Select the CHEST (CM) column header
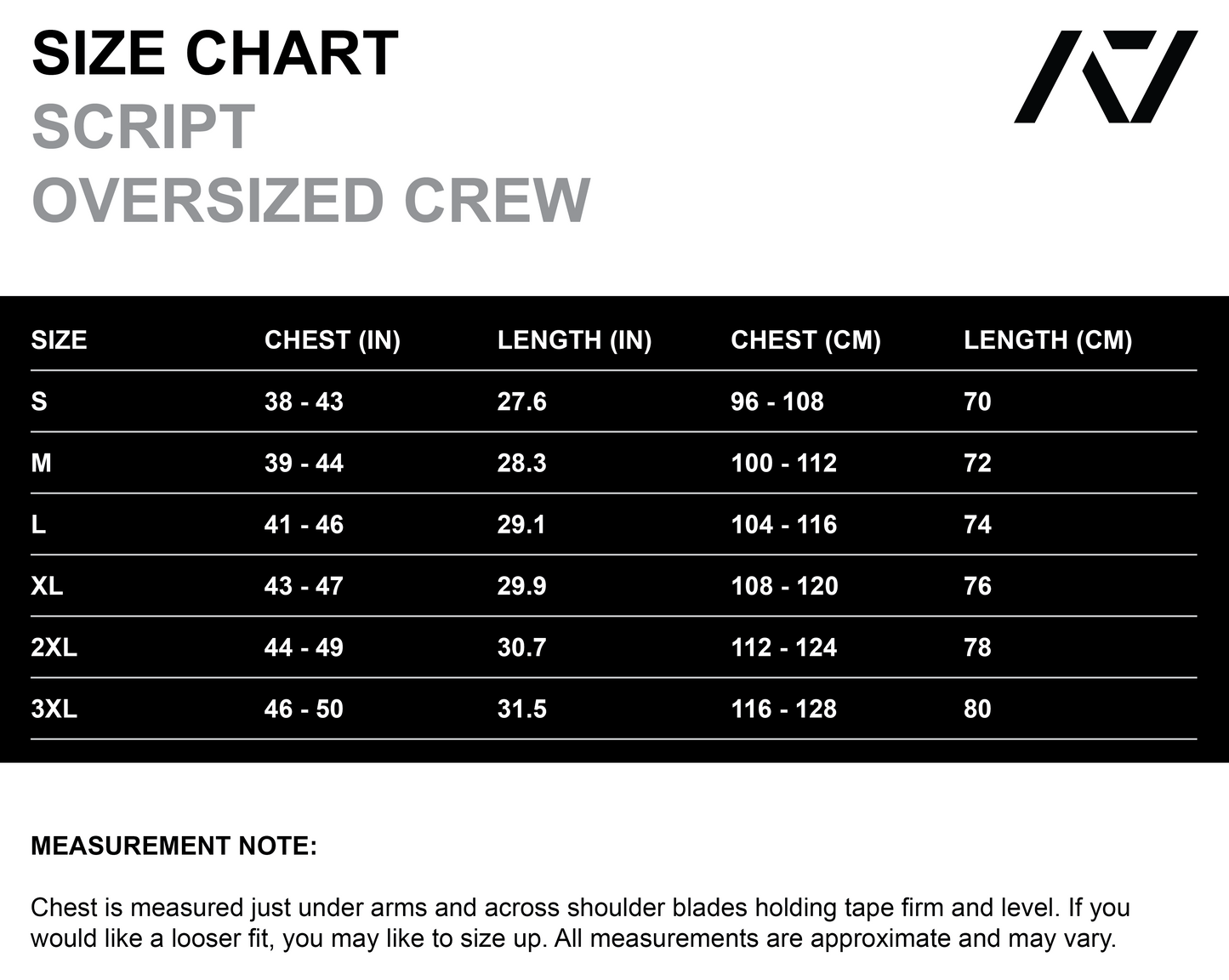 (x=805, y=340)
